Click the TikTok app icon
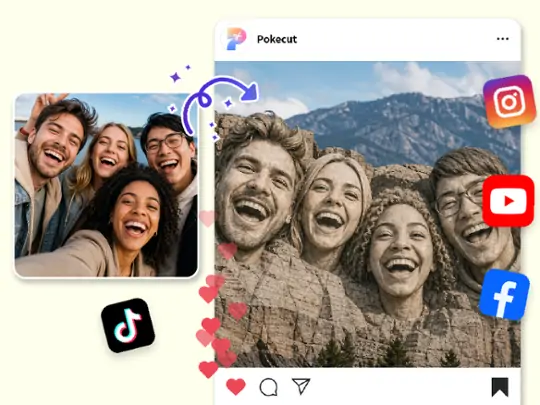This screenshot has width=540, height=405. [128, 325]
